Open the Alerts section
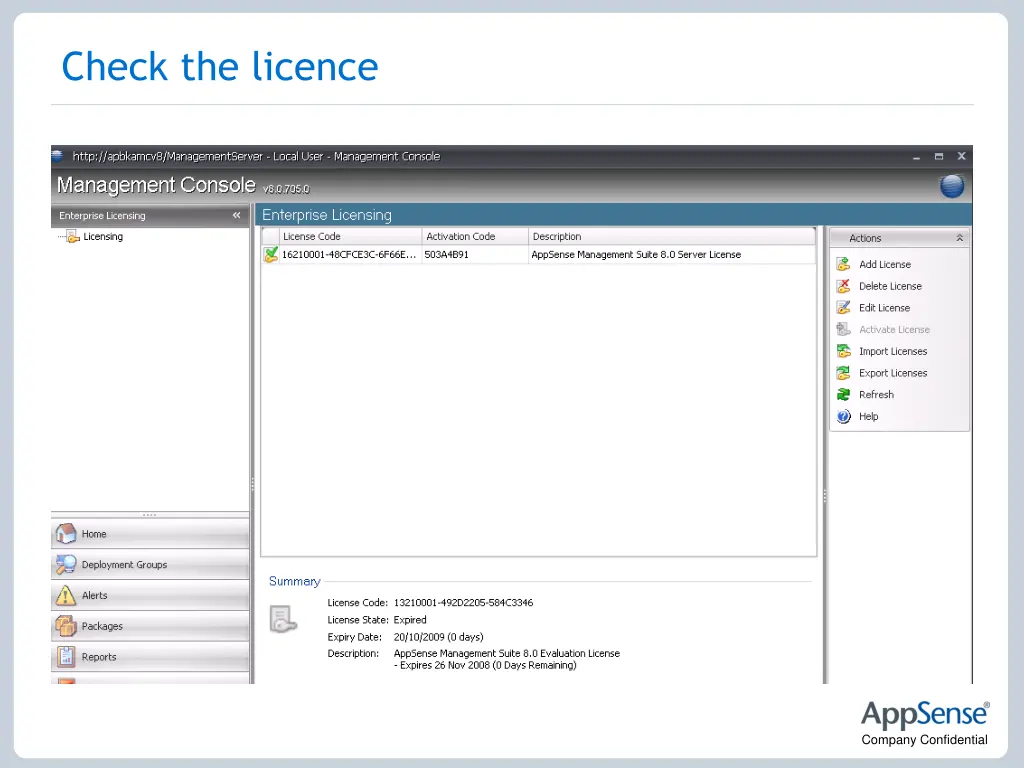Screen dimensions: 1024x768 tap(150, 595)
